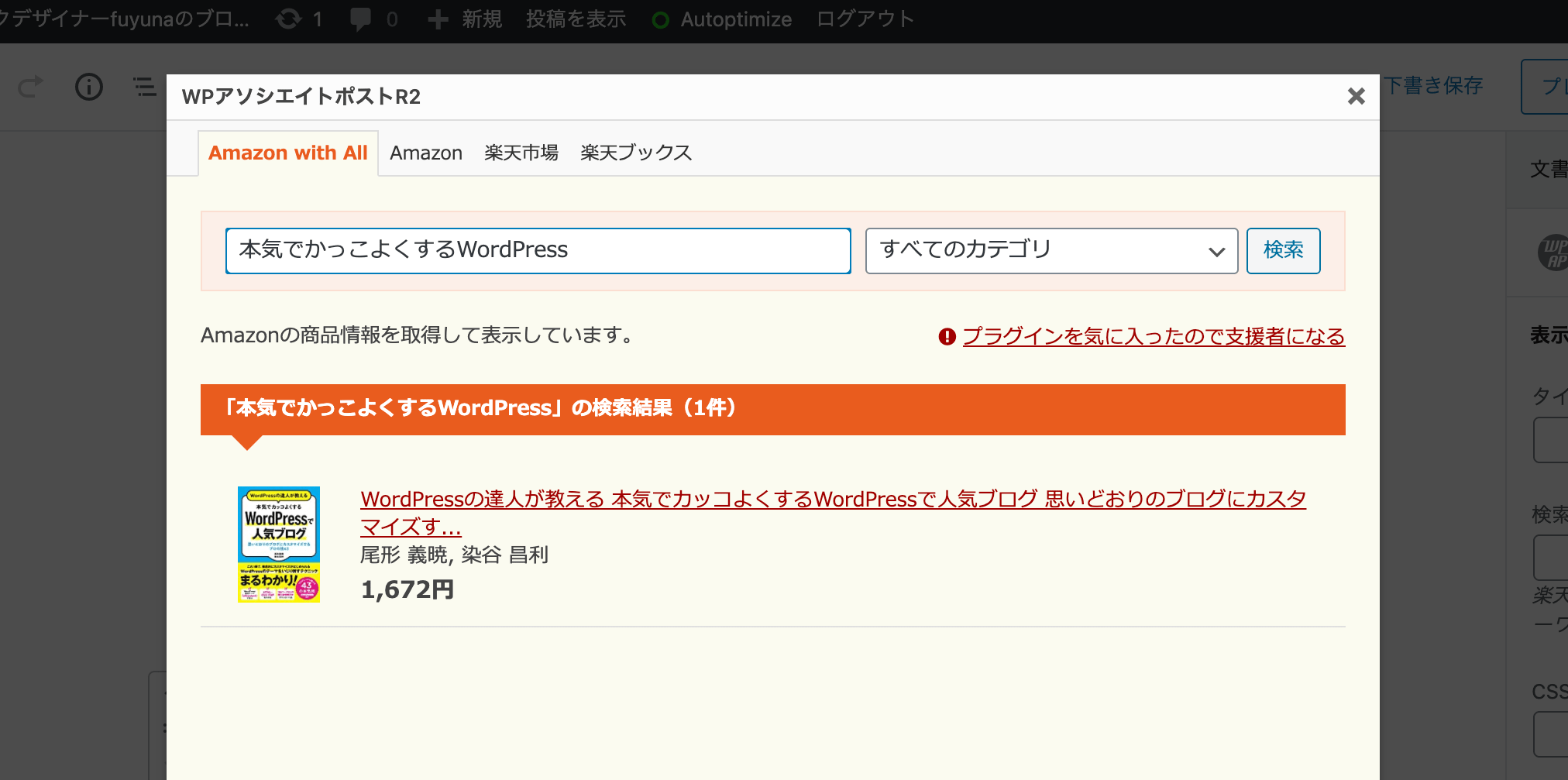Click the WordPress book cover thumbnail
The image size is (1568, 780).
(279, 545)
